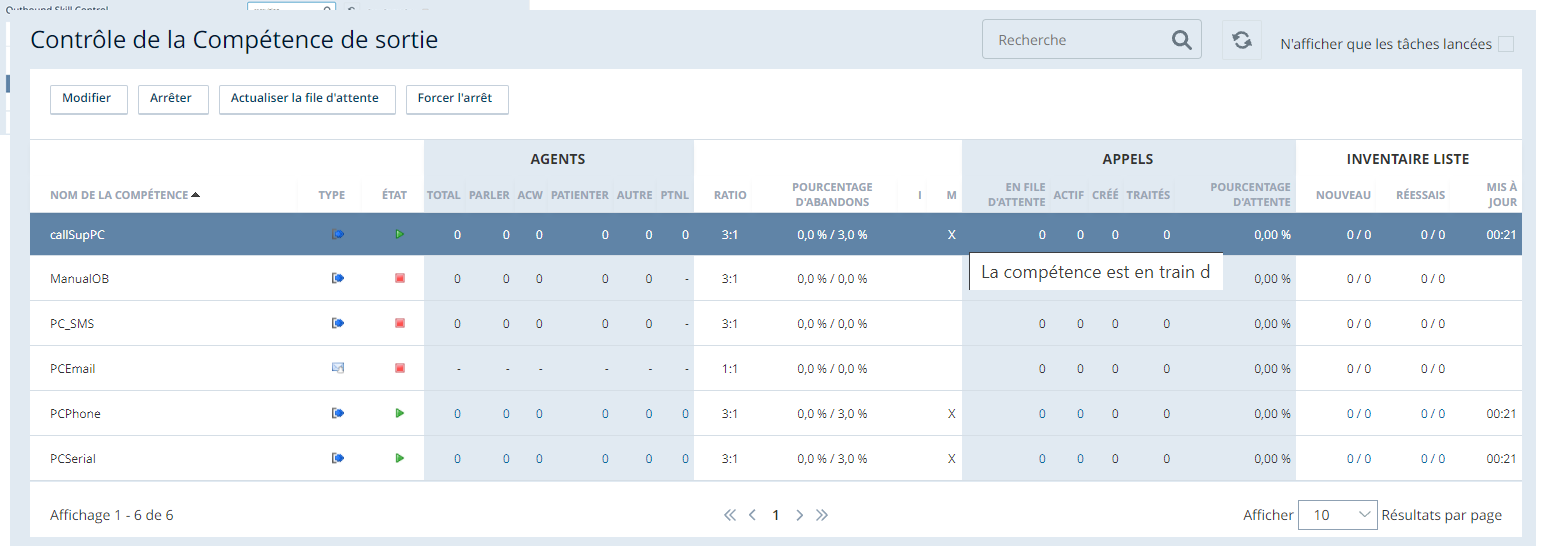
Task: Click the PCSerial réessais inventory value
Action: pos(1433,458)
